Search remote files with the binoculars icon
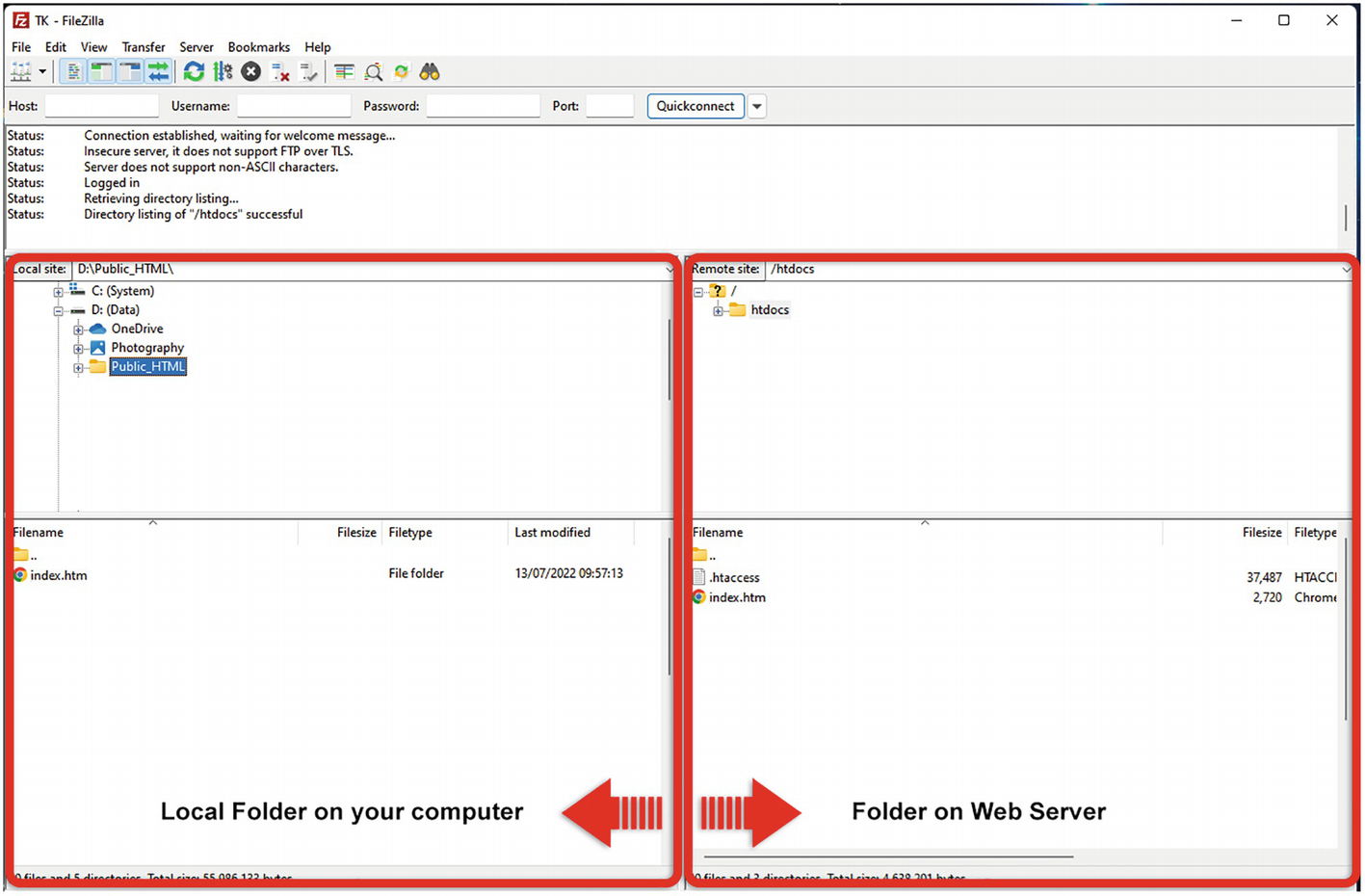The height and width of the screenshot is (896, 1365). (x=430, y=72)
